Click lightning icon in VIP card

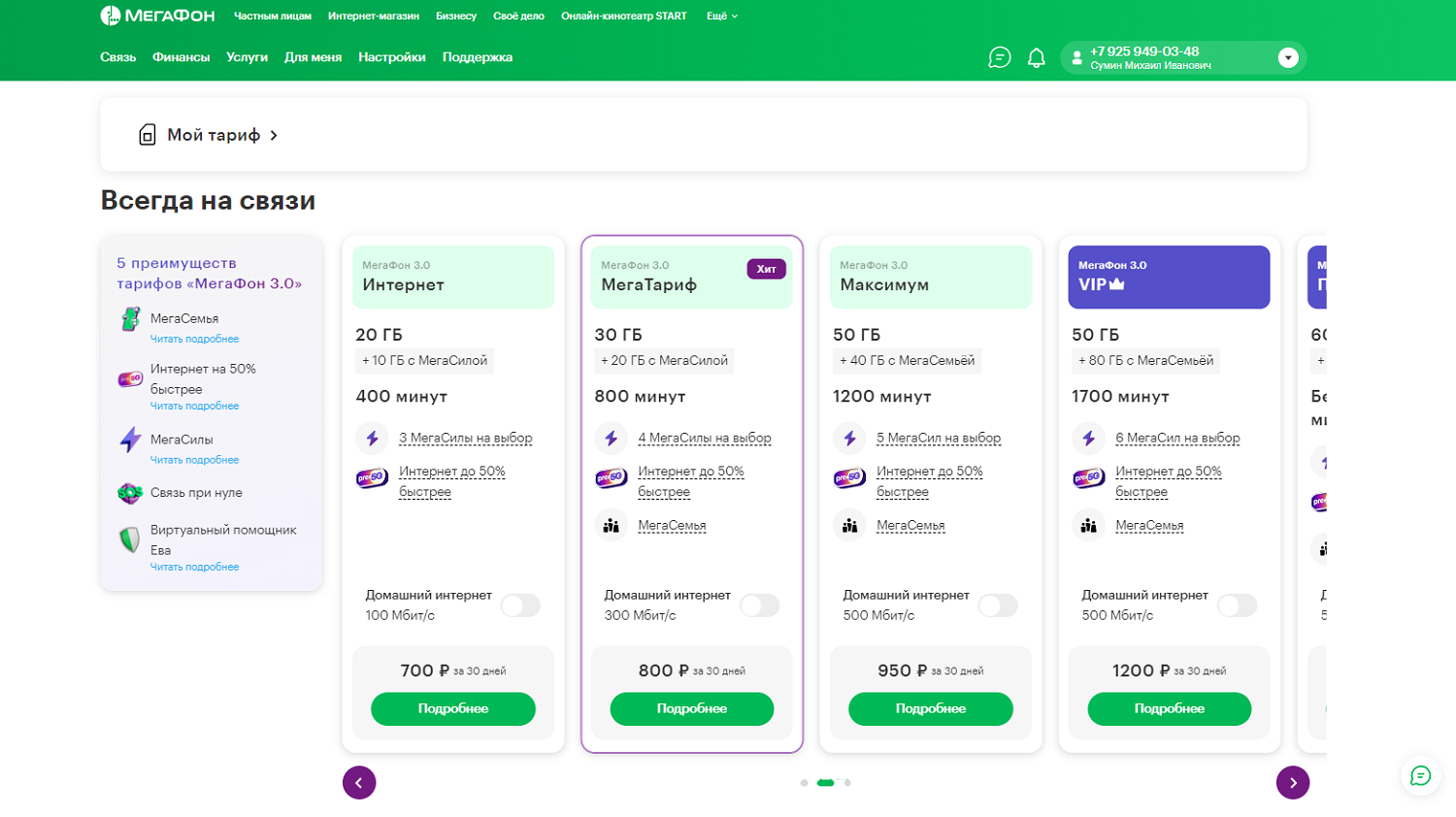click(x=1088, y=439)
